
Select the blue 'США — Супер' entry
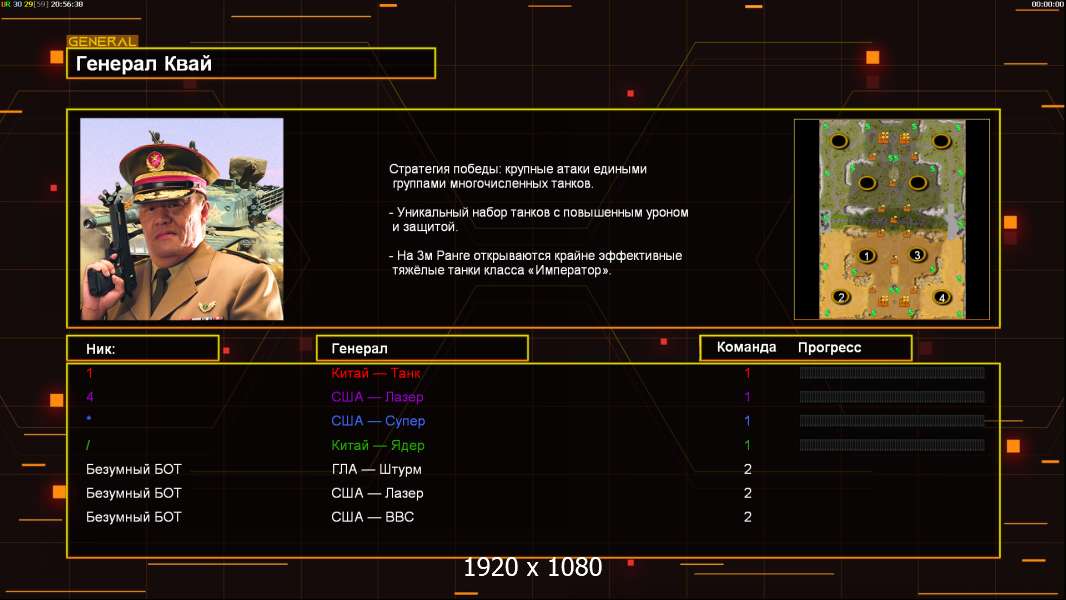[378, 422]
